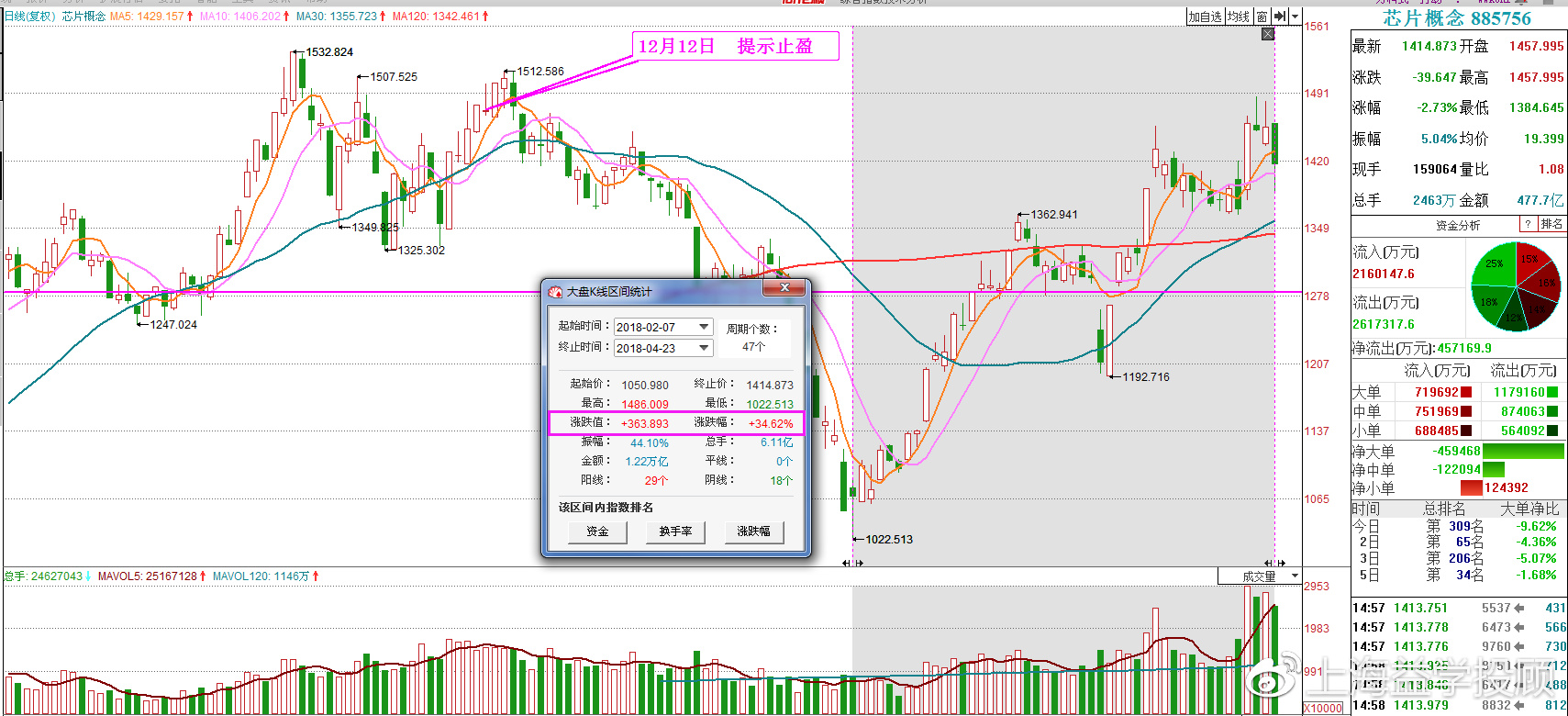The image size is (1568, 716).
Task: Open the 排名 tab in funds panel
Action: coord(1551,224)
